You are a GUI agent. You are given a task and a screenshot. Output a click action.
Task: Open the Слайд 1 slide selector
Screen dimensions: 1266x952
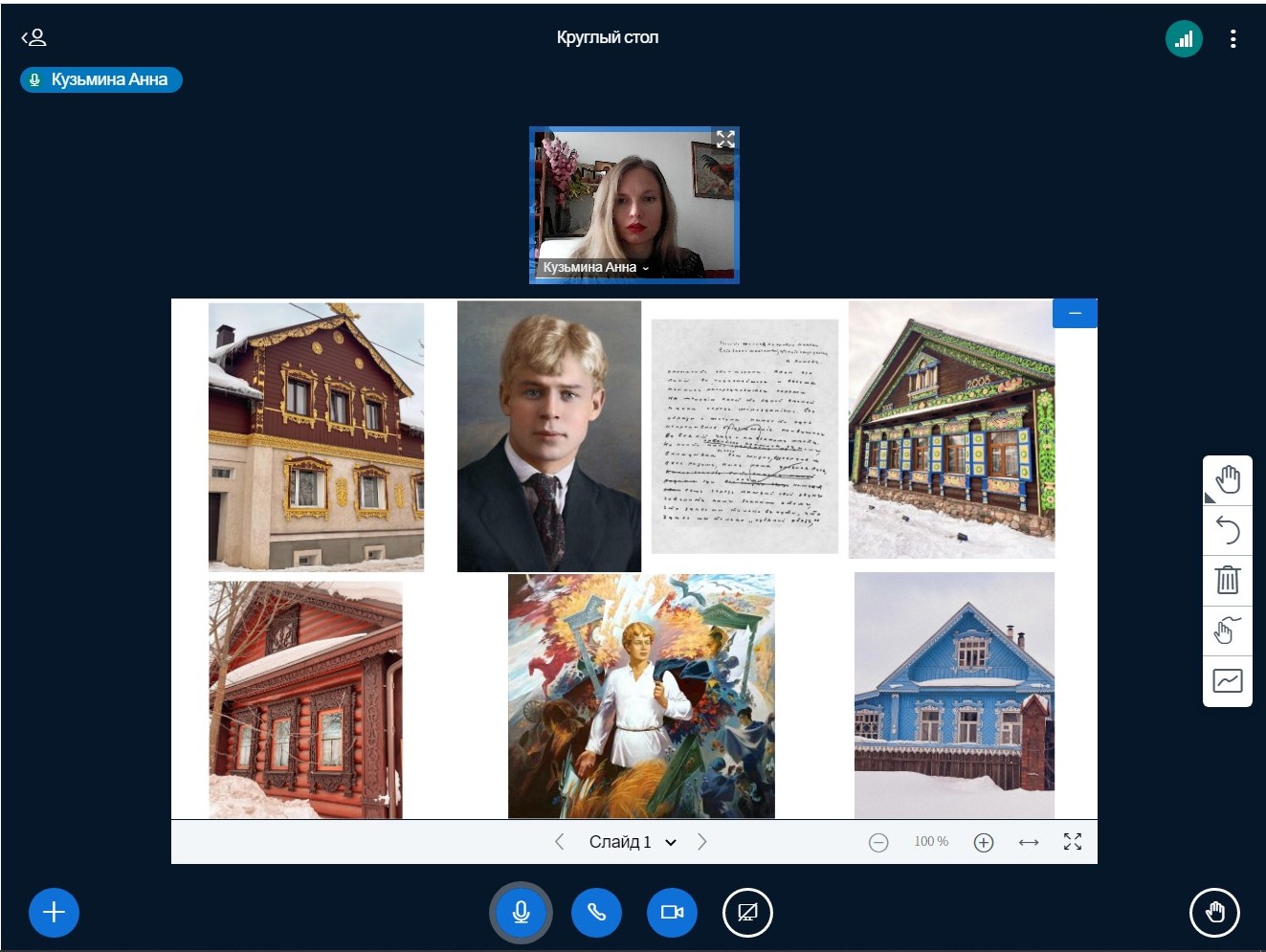633,842
